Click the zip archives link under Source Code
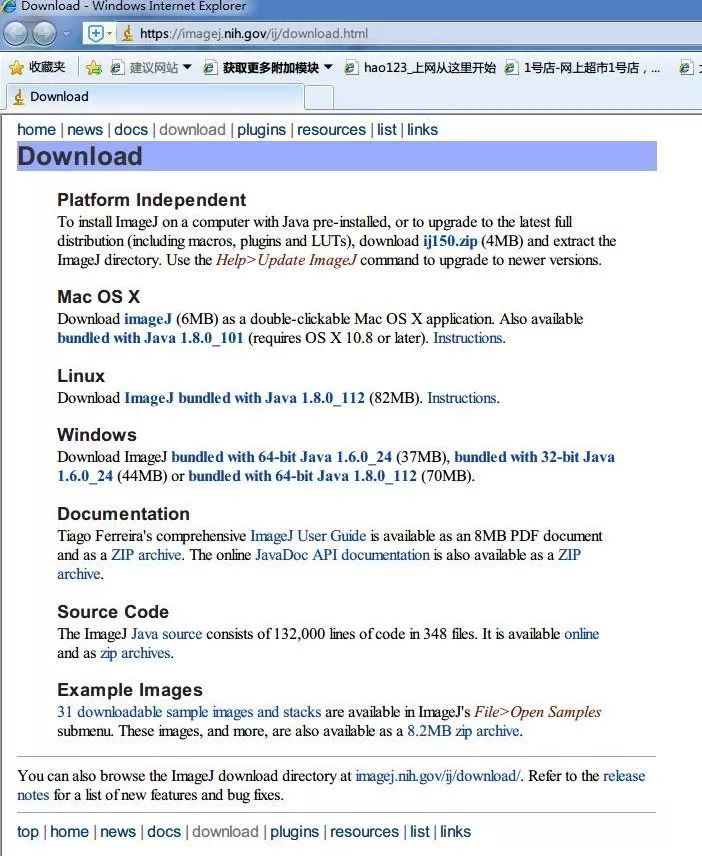 coord(135,653)
